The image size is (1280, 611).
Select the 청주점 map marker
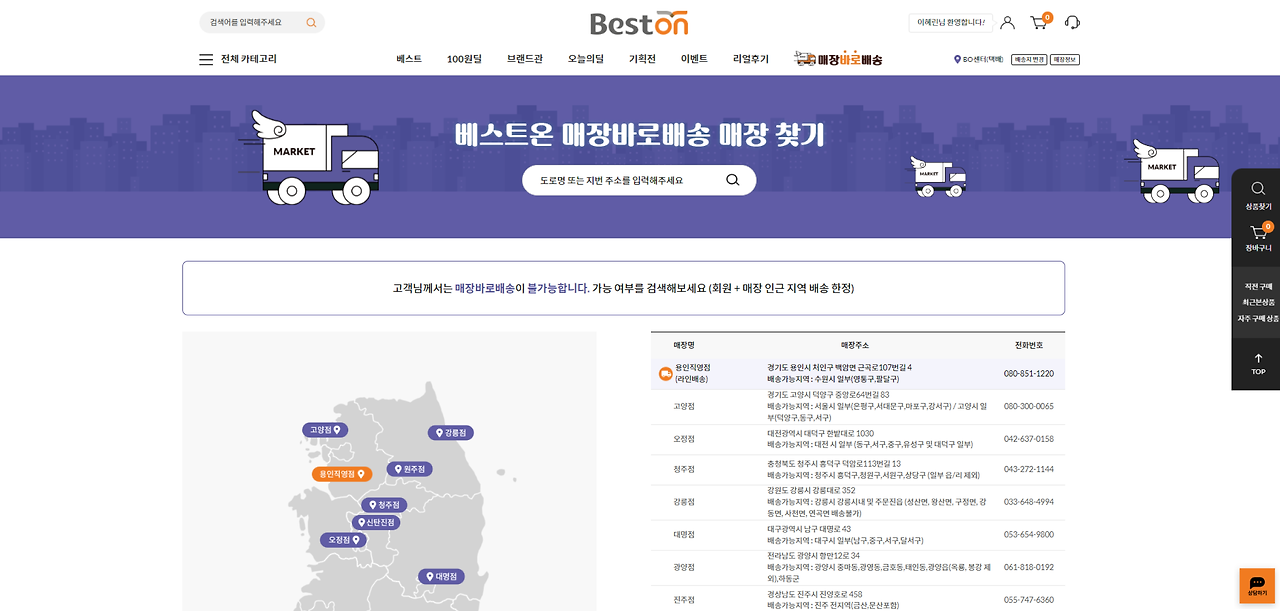tap(385, 505)
